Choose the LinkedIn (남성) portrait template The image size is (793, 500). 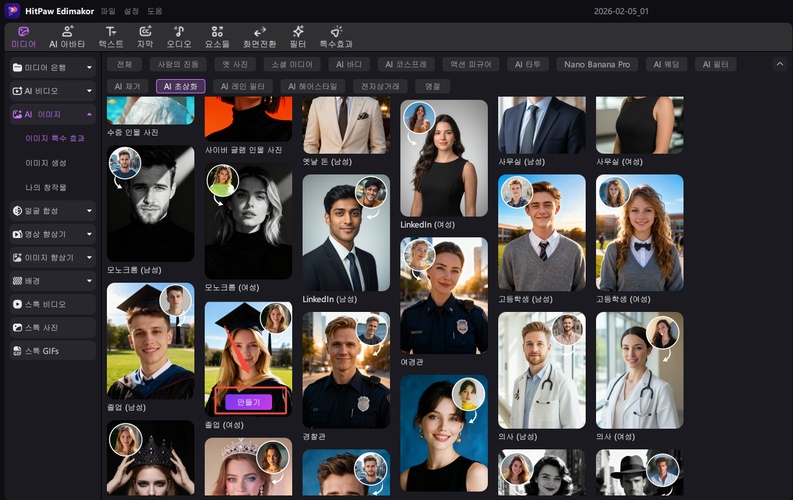tap(346, 234)
